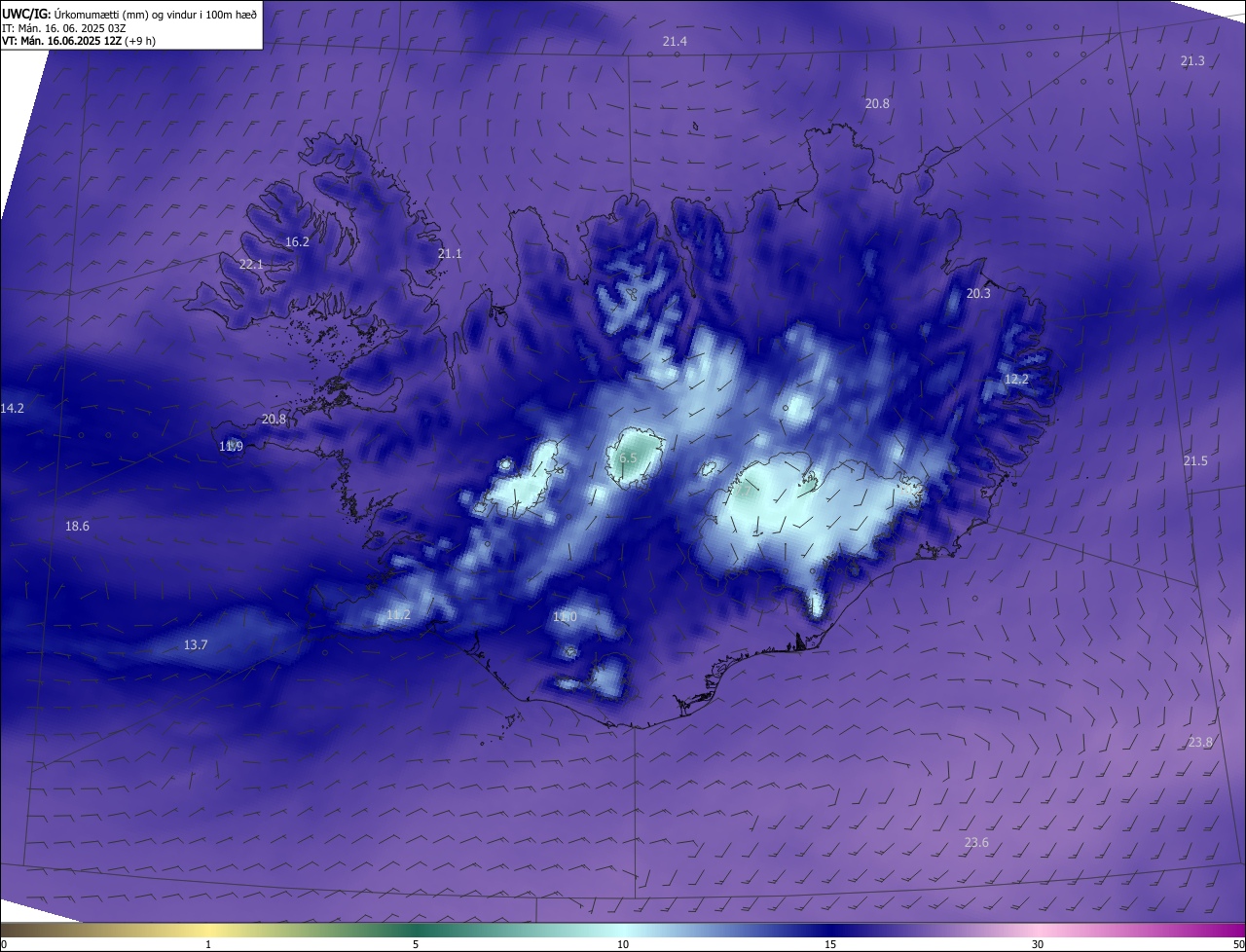The height and width of the screenshot is (952, 1246).
Task: Click the 13.7 value on the map
Action: 196,644
